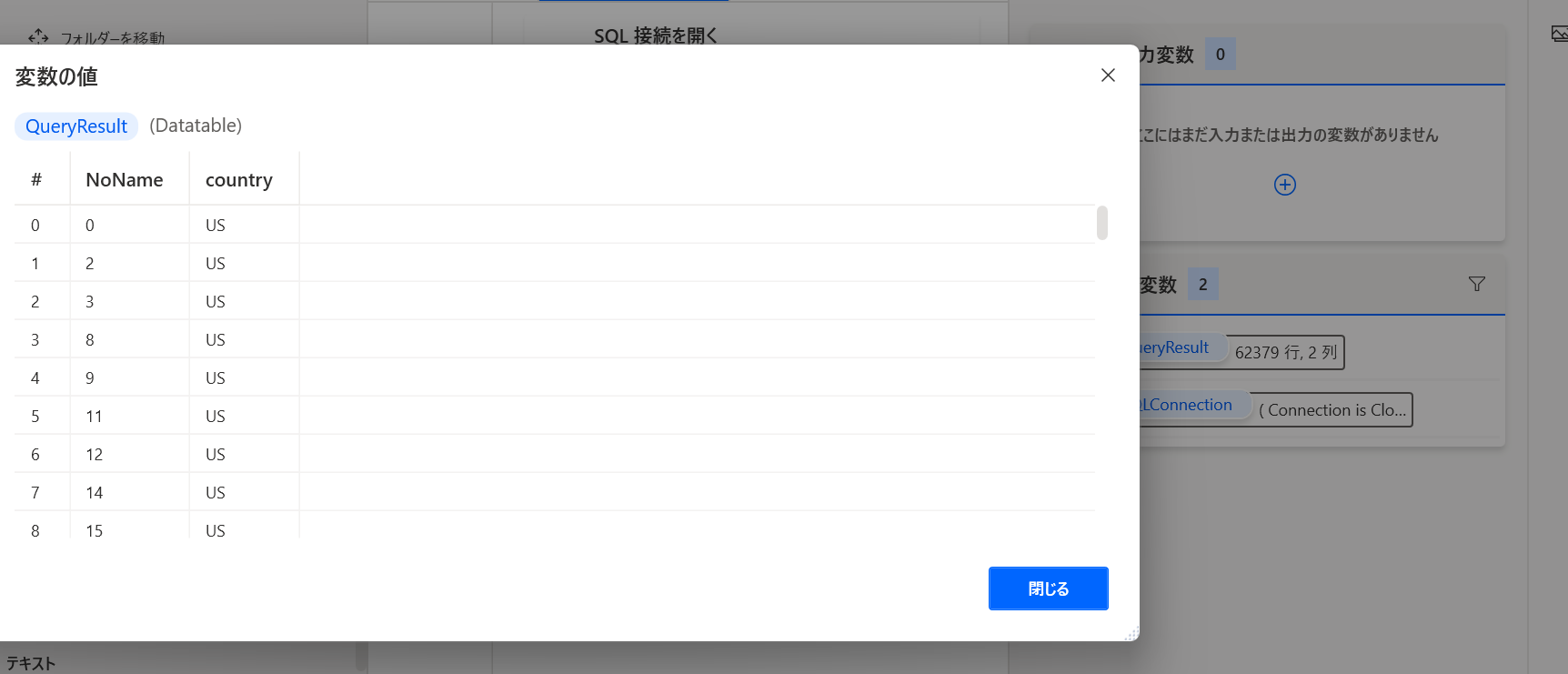The image size is (1568, 674).
Task: Select NoName cell with value 12
Action: (129, 454)
